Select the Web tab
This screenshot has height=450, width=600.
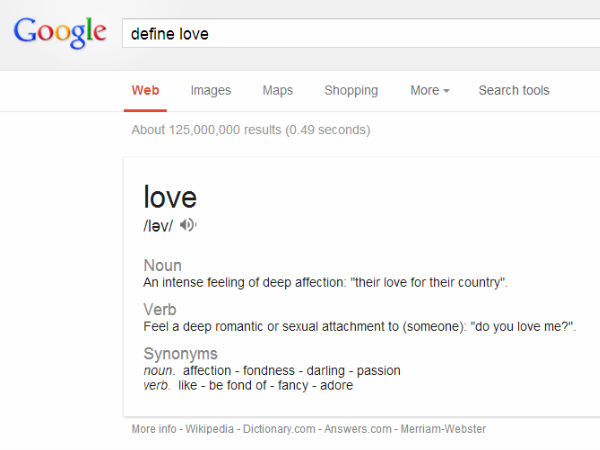[145, 90]
